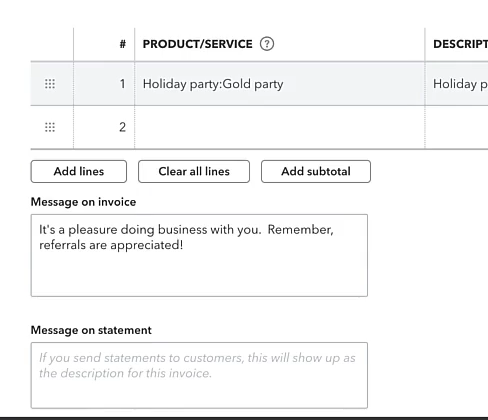Viewport: 488px width, 420px height.
Task: Click the DESCRIPTION column header
Action: [460, 44]
